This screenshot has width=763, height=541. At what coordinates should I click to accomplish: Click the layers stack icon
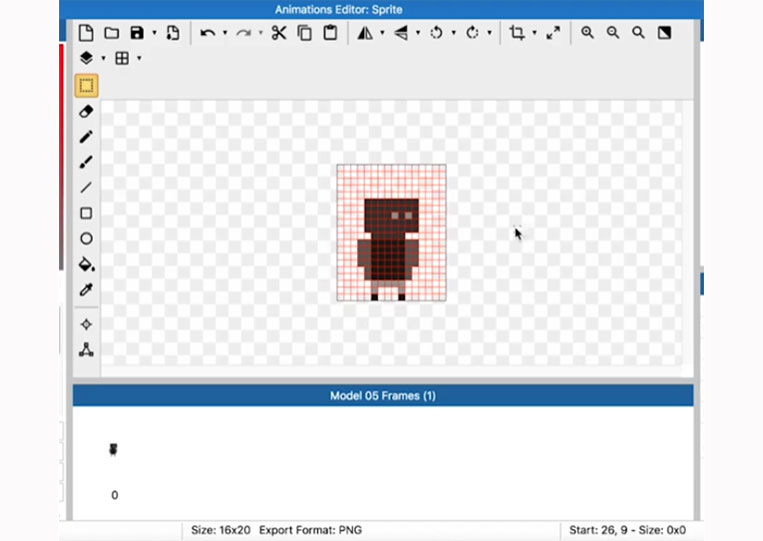[x=86, y=58]
